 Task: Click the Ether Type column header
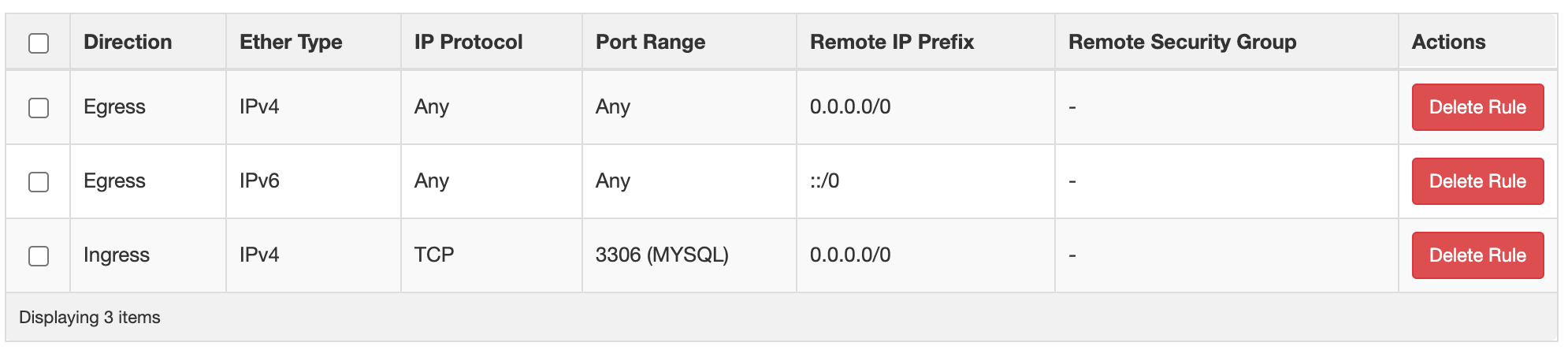pyautogui.click(x=291, y=42)
